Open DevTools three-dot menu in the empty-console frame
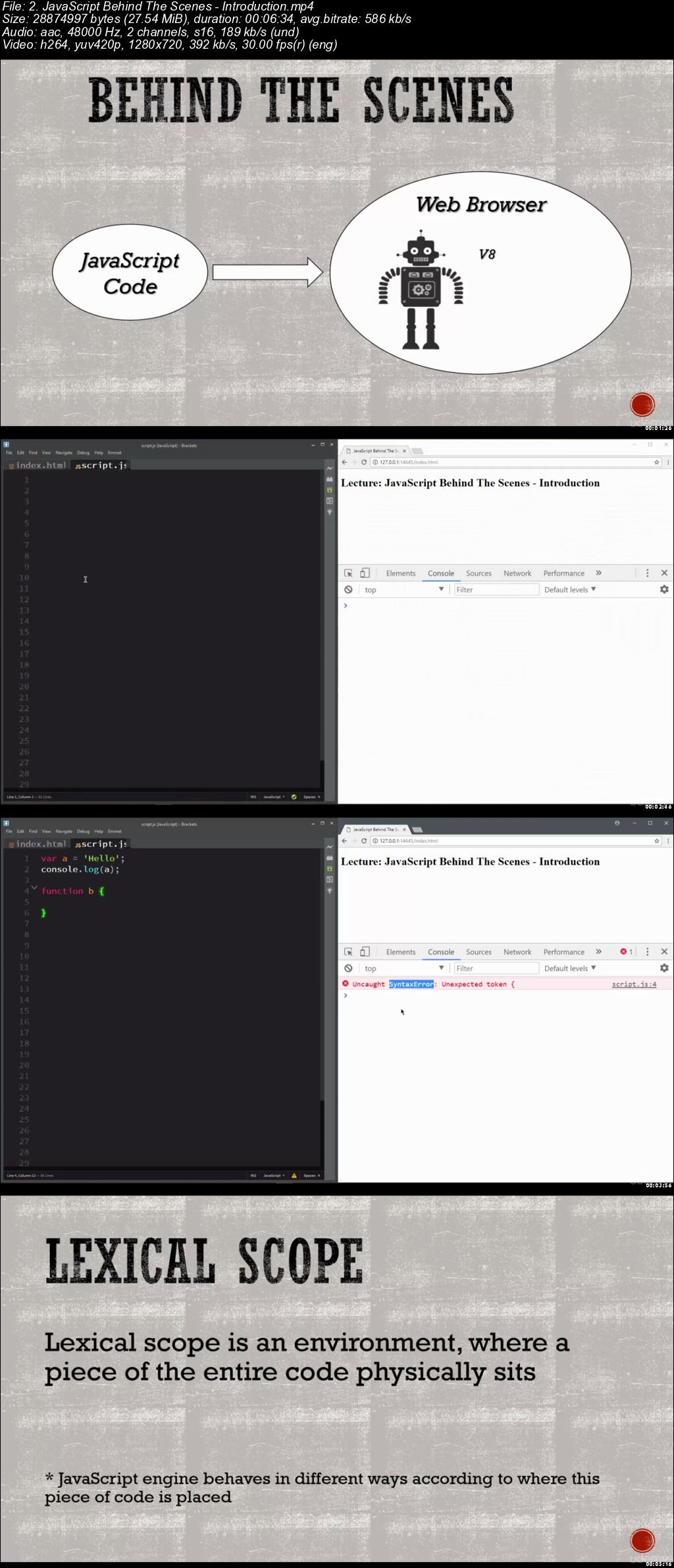Viewport: 674px width, 1568px height. (647, 573)
